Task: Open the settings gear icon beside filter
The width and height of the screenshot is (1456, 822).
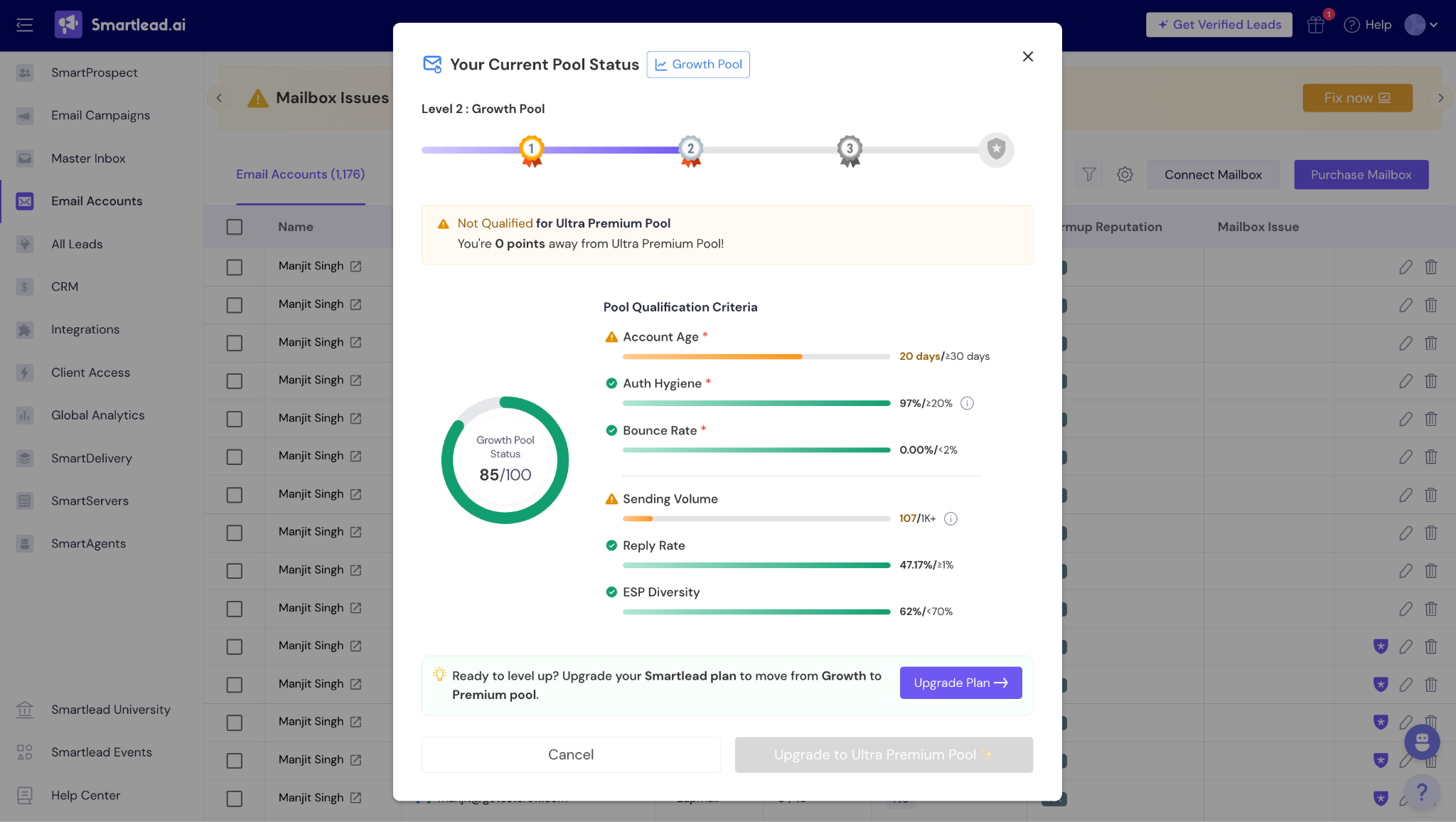Action: click(x=1125, y=174)
